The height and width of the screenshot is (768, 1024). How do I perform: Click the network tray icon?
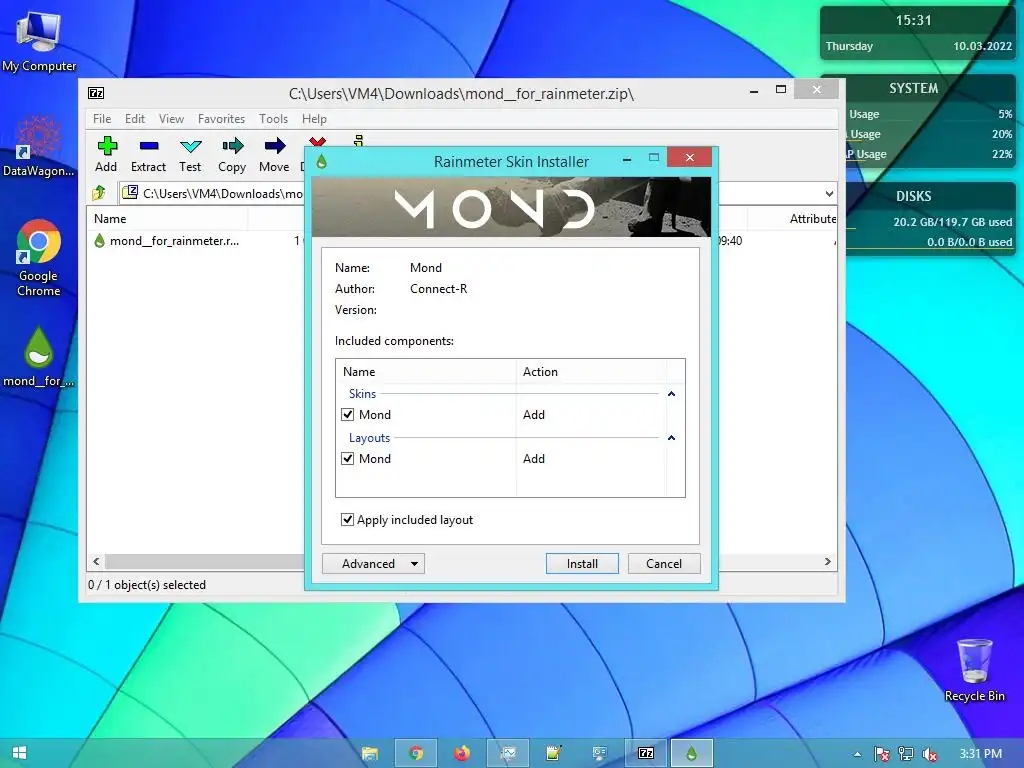[906, 754]
